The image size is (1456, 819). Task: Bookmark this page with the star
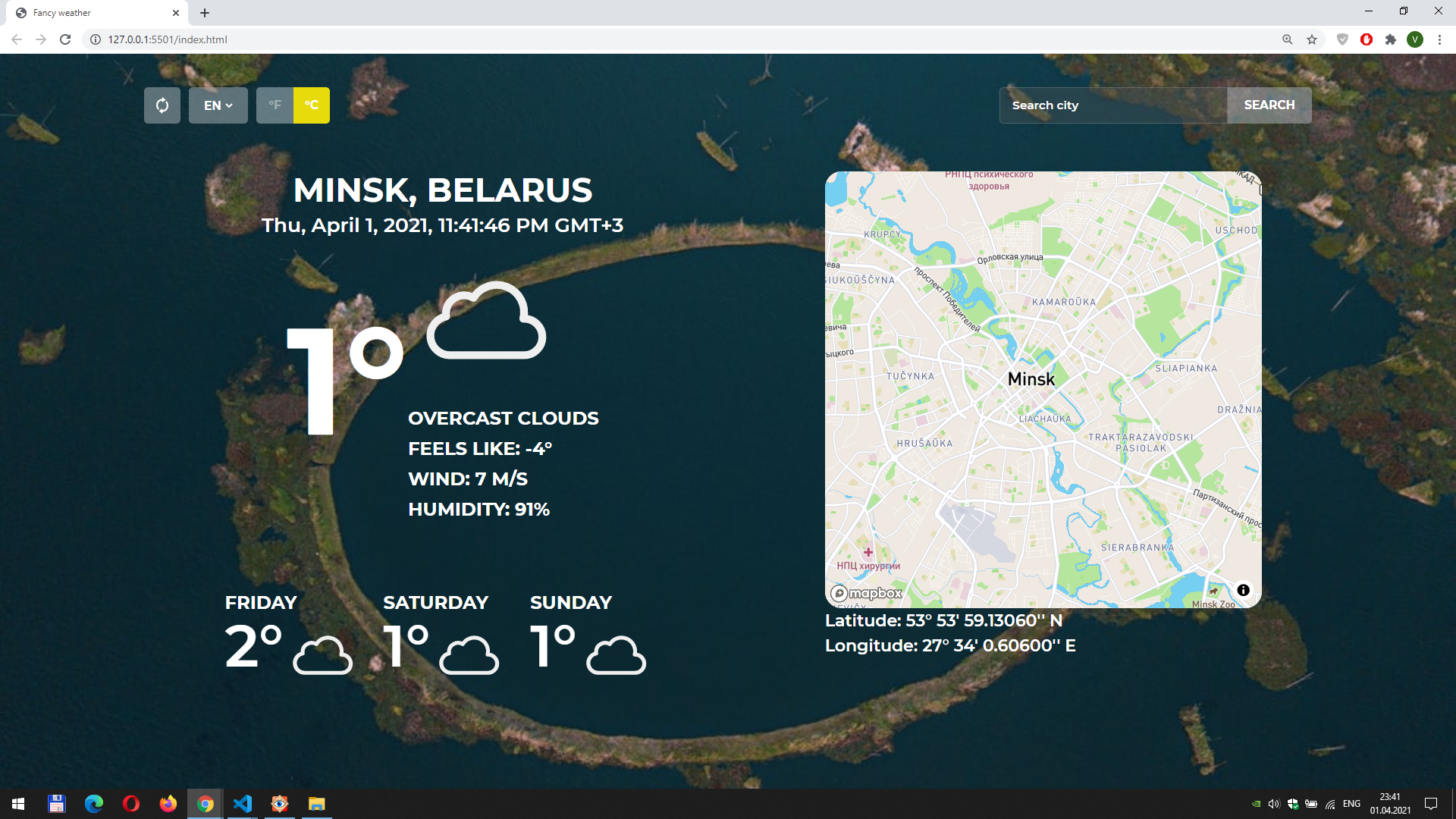click(1312, 39)
